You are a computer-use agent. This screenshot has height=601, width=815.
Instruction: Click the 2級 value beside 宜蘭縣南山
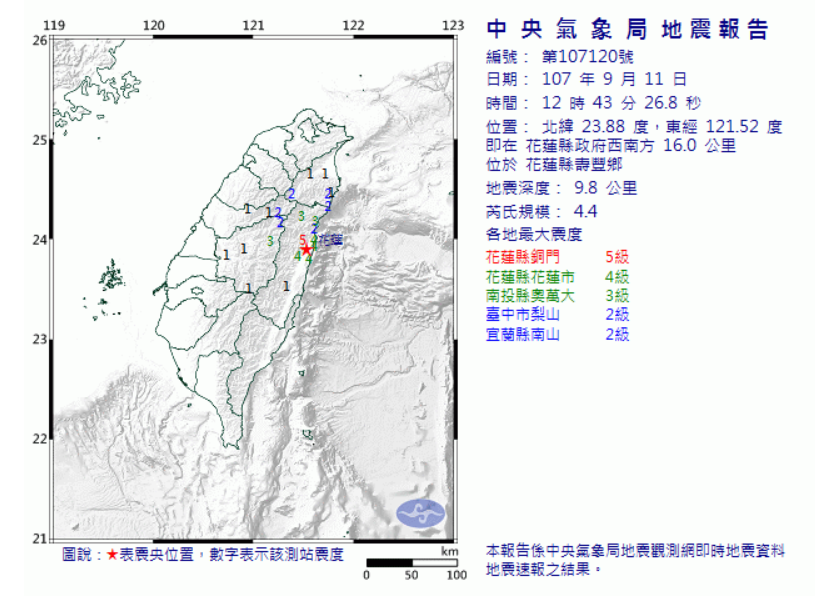[617, 334]
